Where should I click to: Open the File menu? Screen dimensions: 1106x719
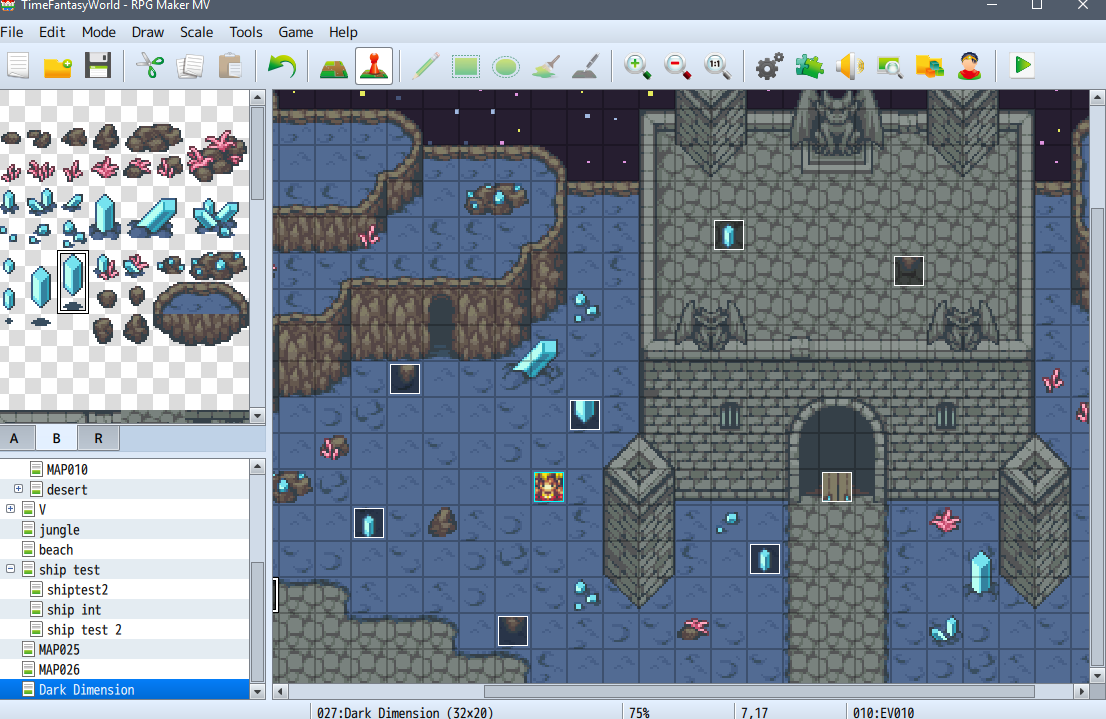[x=12, y=32]
